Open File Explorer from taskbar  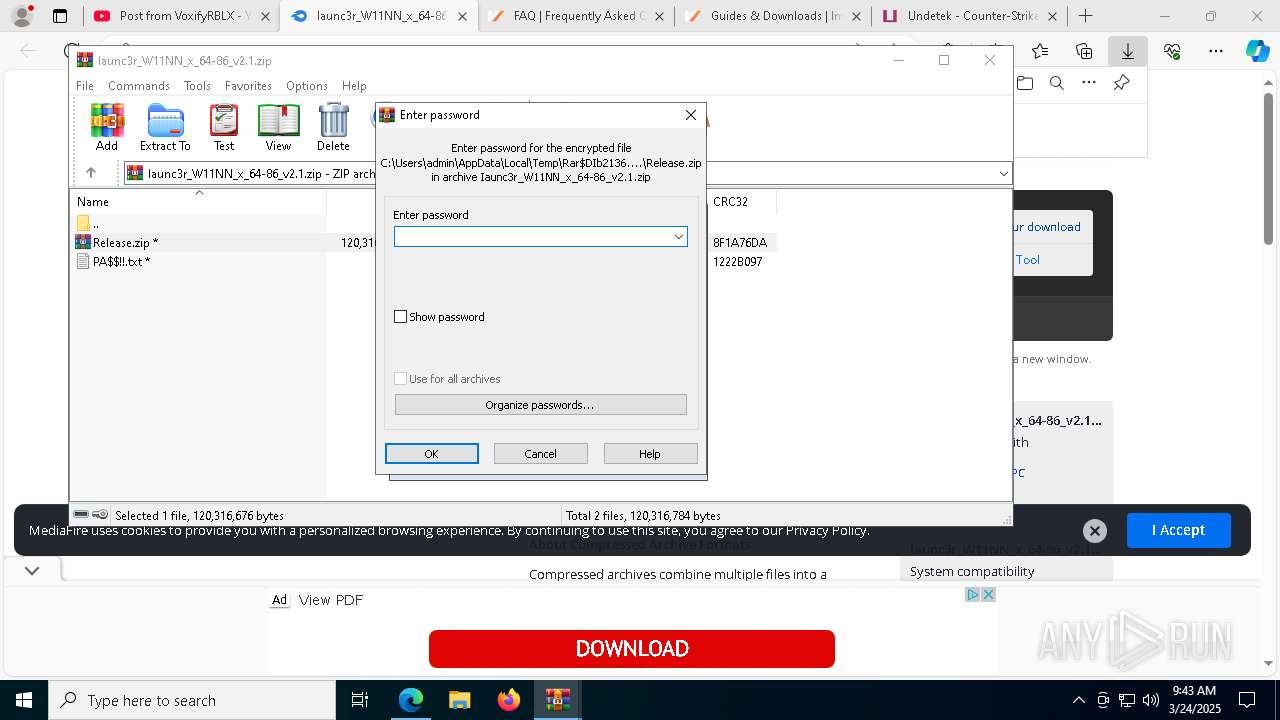click(459, 700)
